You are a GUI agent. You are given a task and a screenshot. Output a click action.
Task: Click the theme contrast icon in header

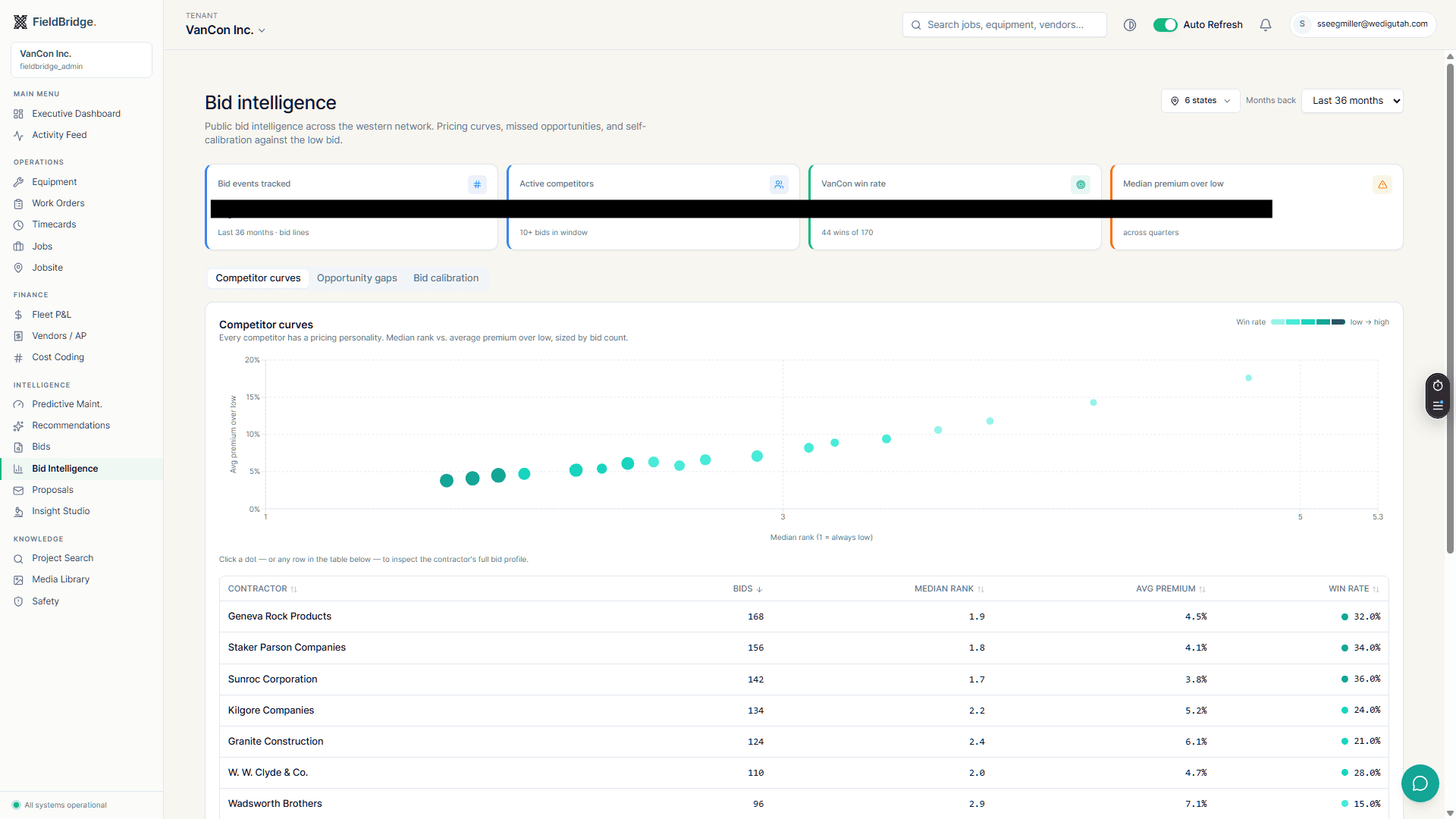pos(1130,25)
